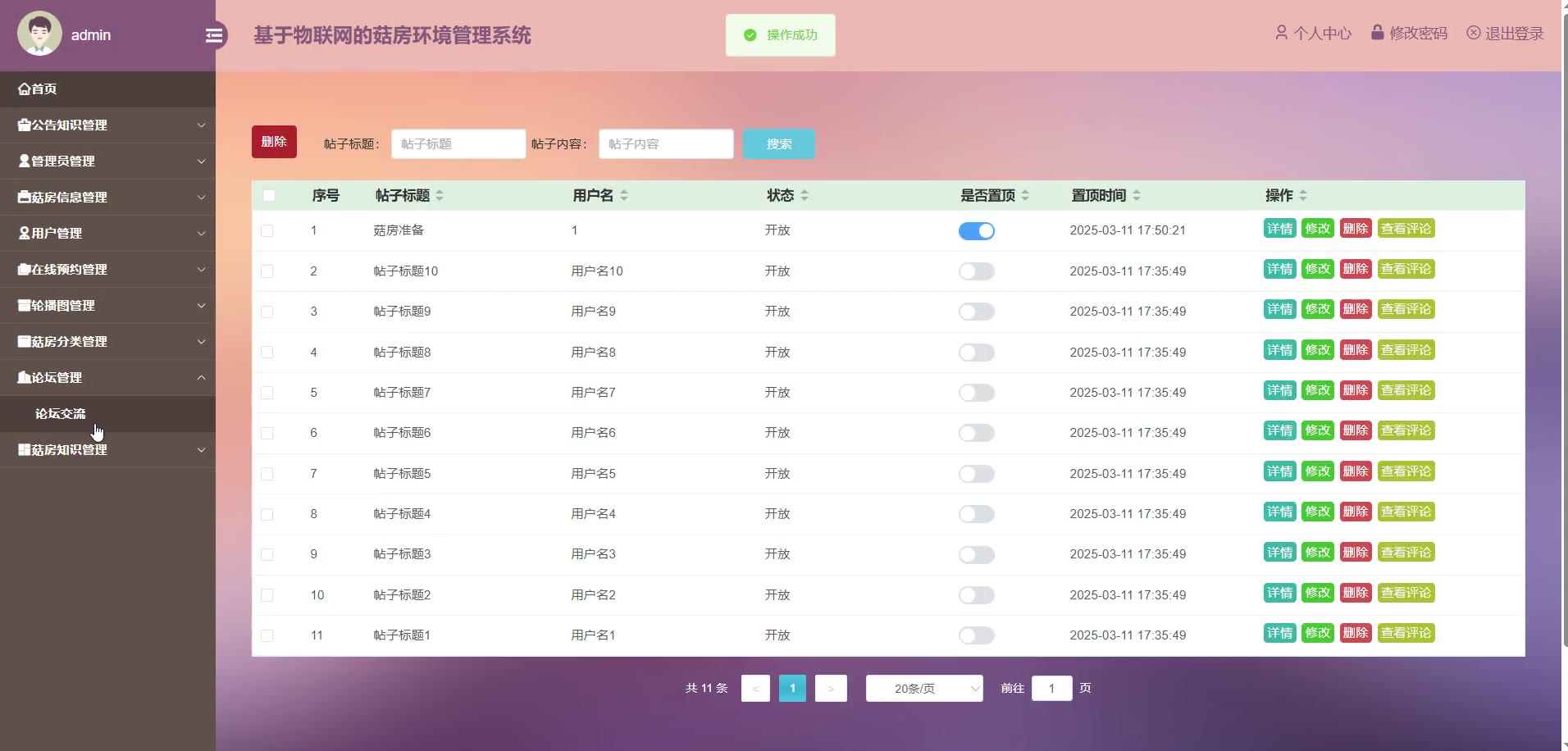The width and height of the screenshot is (1568, 751).
Task: Click the lock icon for 修改密码
Action: 1378,33
